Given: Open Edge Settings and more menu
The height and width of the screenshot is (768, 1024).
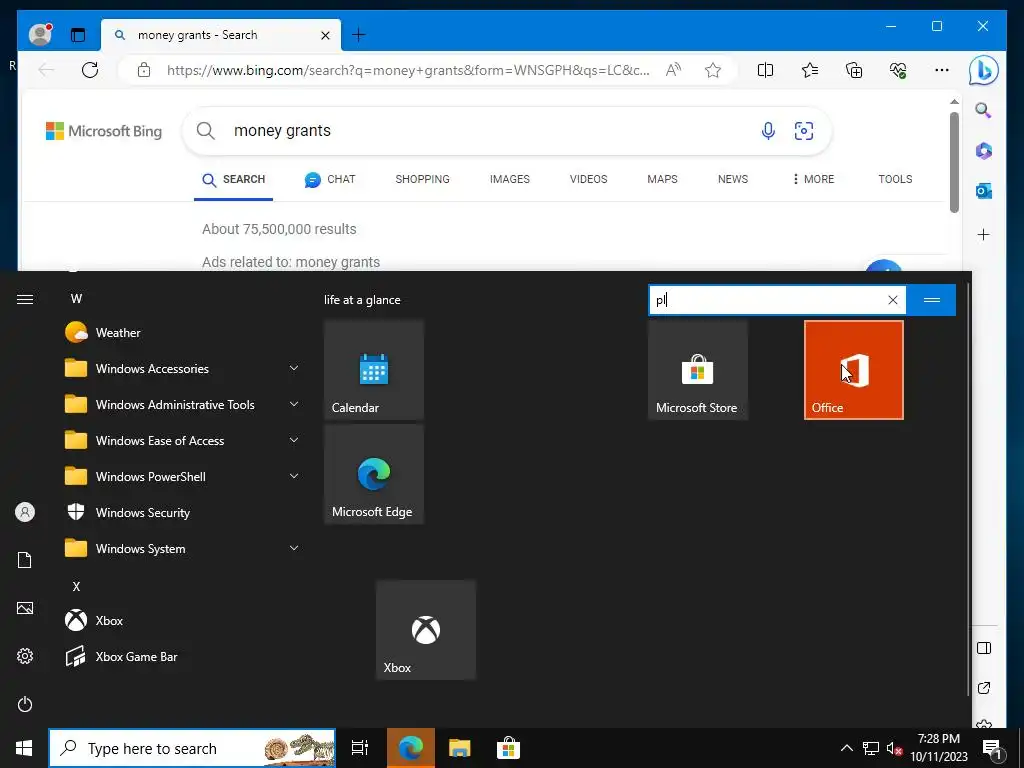Looking at the screenshot, I should coord(942,70).
